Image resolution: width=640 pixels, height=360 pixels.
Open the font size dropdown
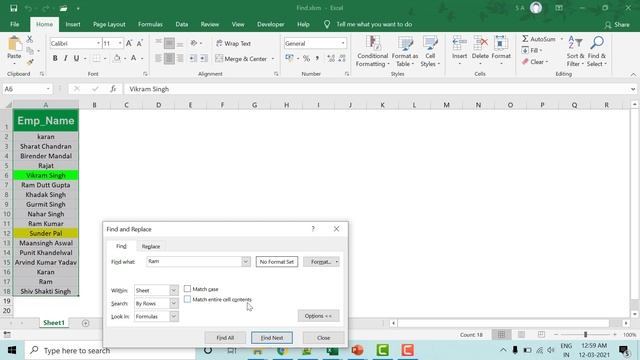(120, 43)
